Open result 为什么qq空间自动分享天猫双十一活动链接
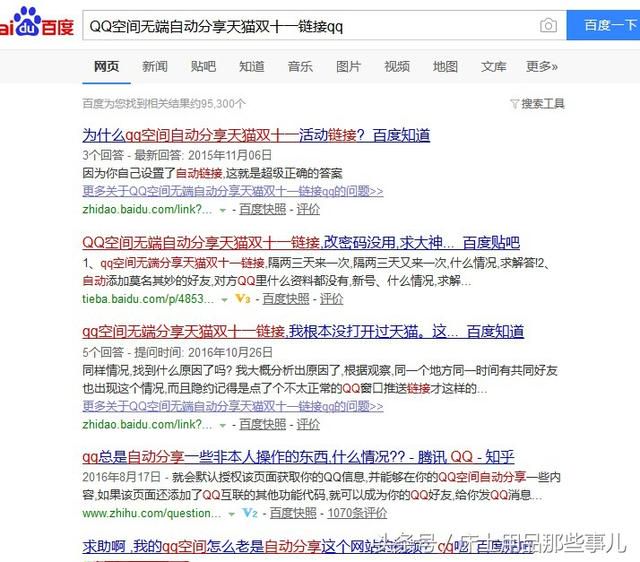This screenshot has width=640, height=562. [x=256, y=135]
